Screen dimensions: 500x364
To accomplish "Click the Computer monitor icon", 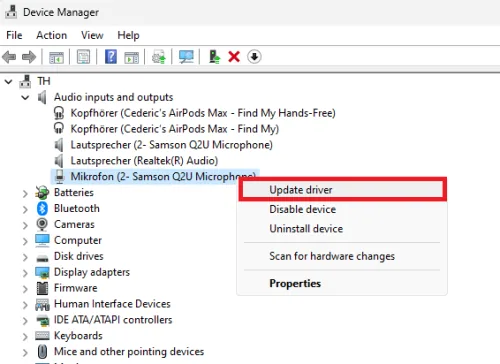I will click(x=42, y=240).
